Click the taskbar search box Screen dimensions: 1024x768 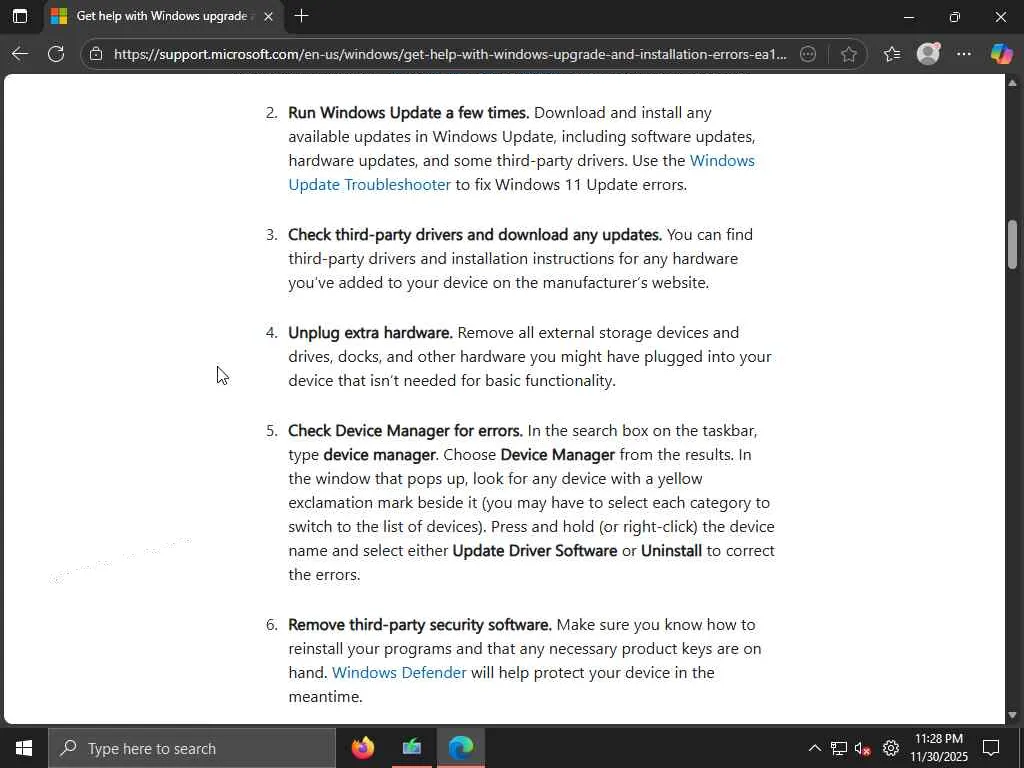click(x=192, y=748)
